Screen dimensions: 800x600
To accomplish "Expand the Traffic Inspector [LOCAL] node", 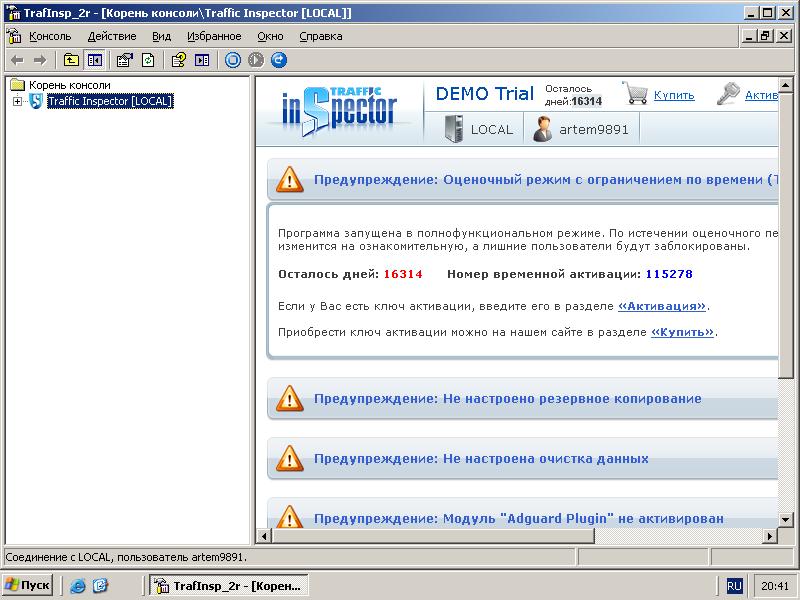I will pyautogui.click(x=17, y=101).
